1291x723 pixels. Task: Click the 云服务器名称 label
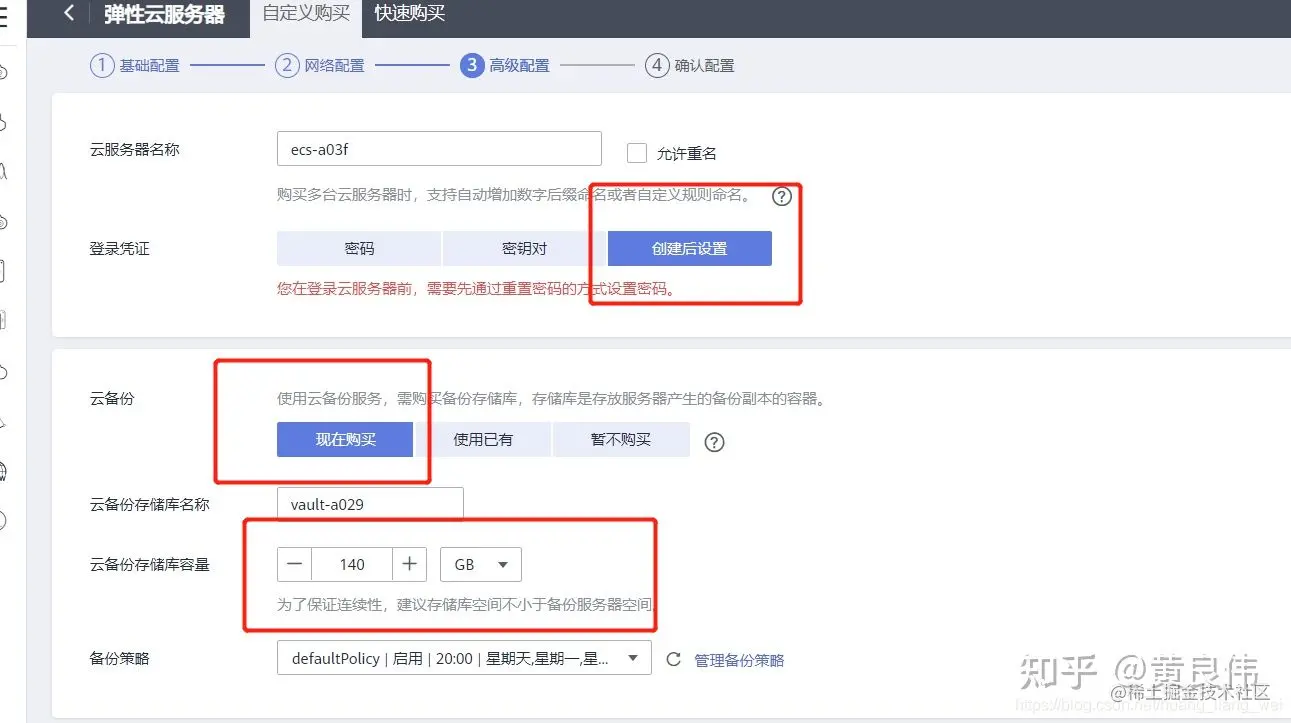coord(135,150)
